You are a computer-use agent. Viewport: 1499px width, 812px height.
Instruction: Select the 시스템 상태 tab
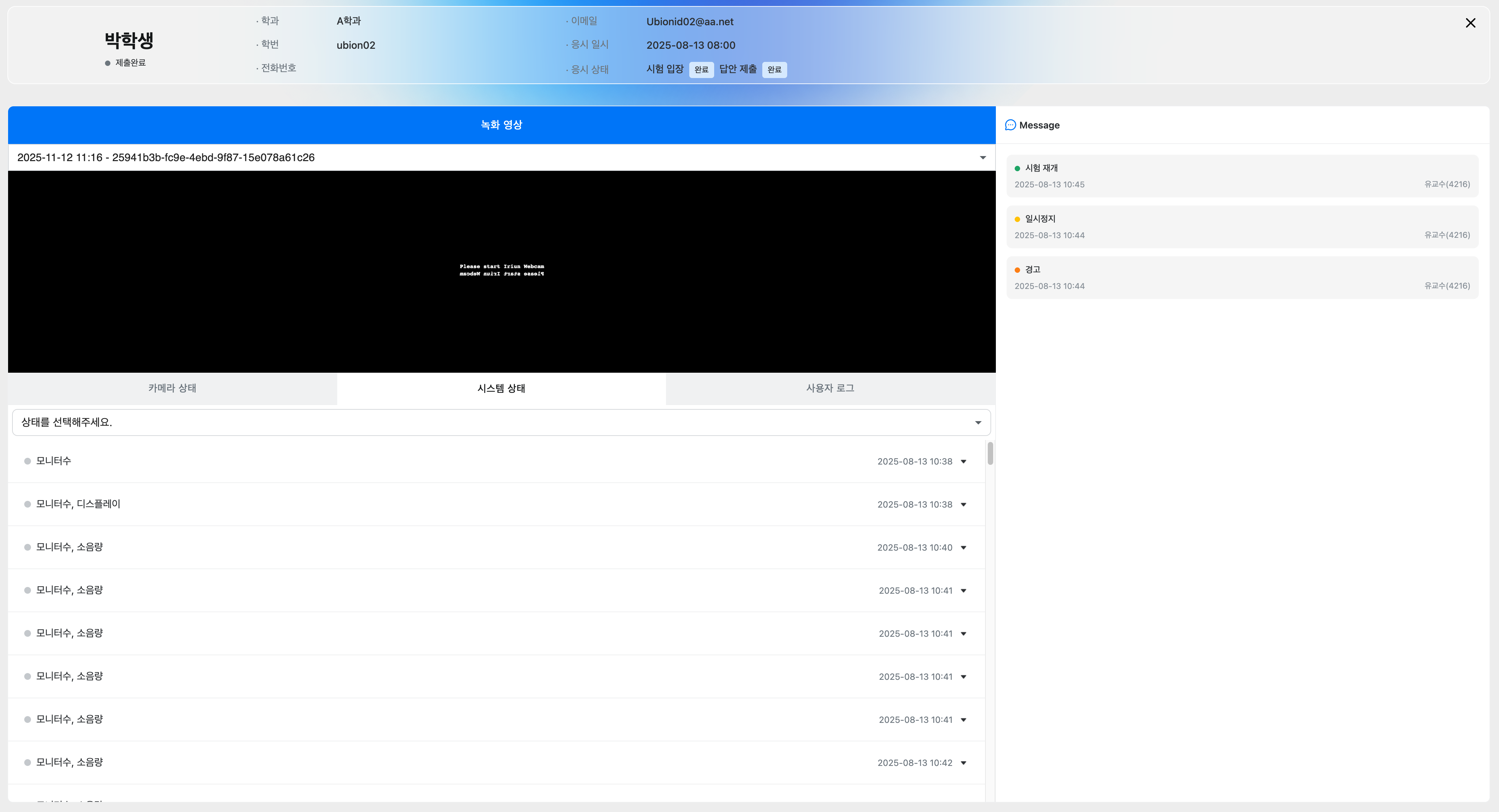tap(501, 388)
